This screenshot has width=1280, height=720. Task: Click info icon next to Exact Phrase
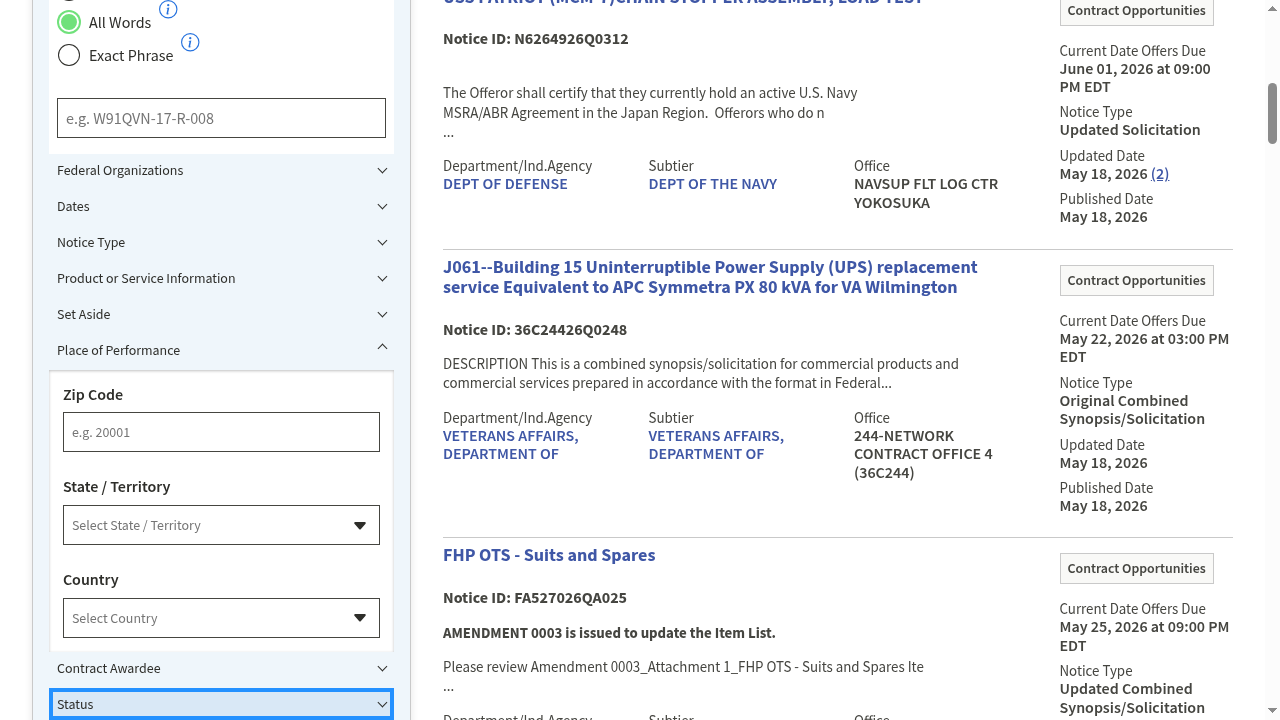pos(190,43)
